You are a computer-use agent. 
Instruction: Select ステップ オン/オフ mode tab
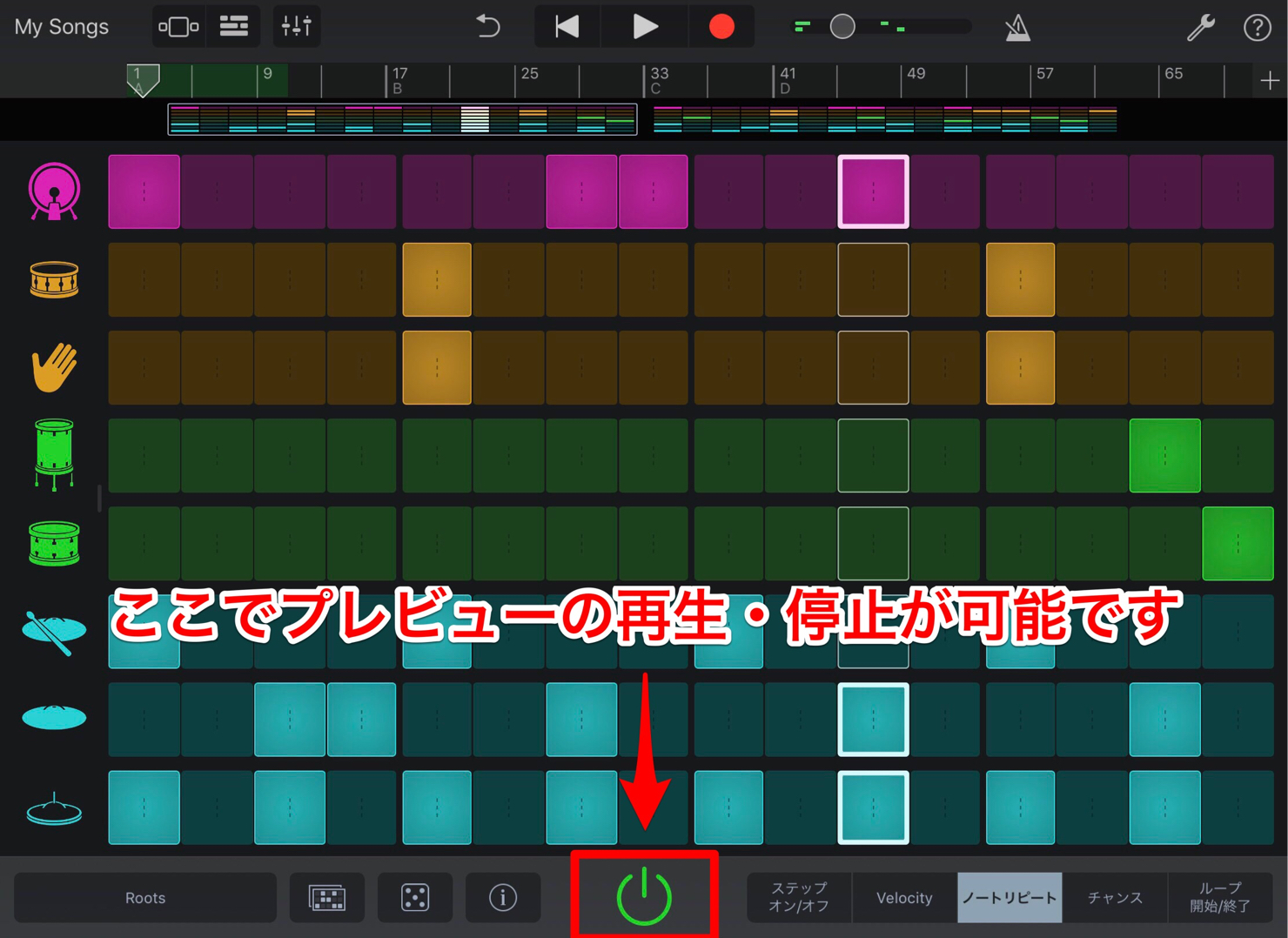point(800,898)
